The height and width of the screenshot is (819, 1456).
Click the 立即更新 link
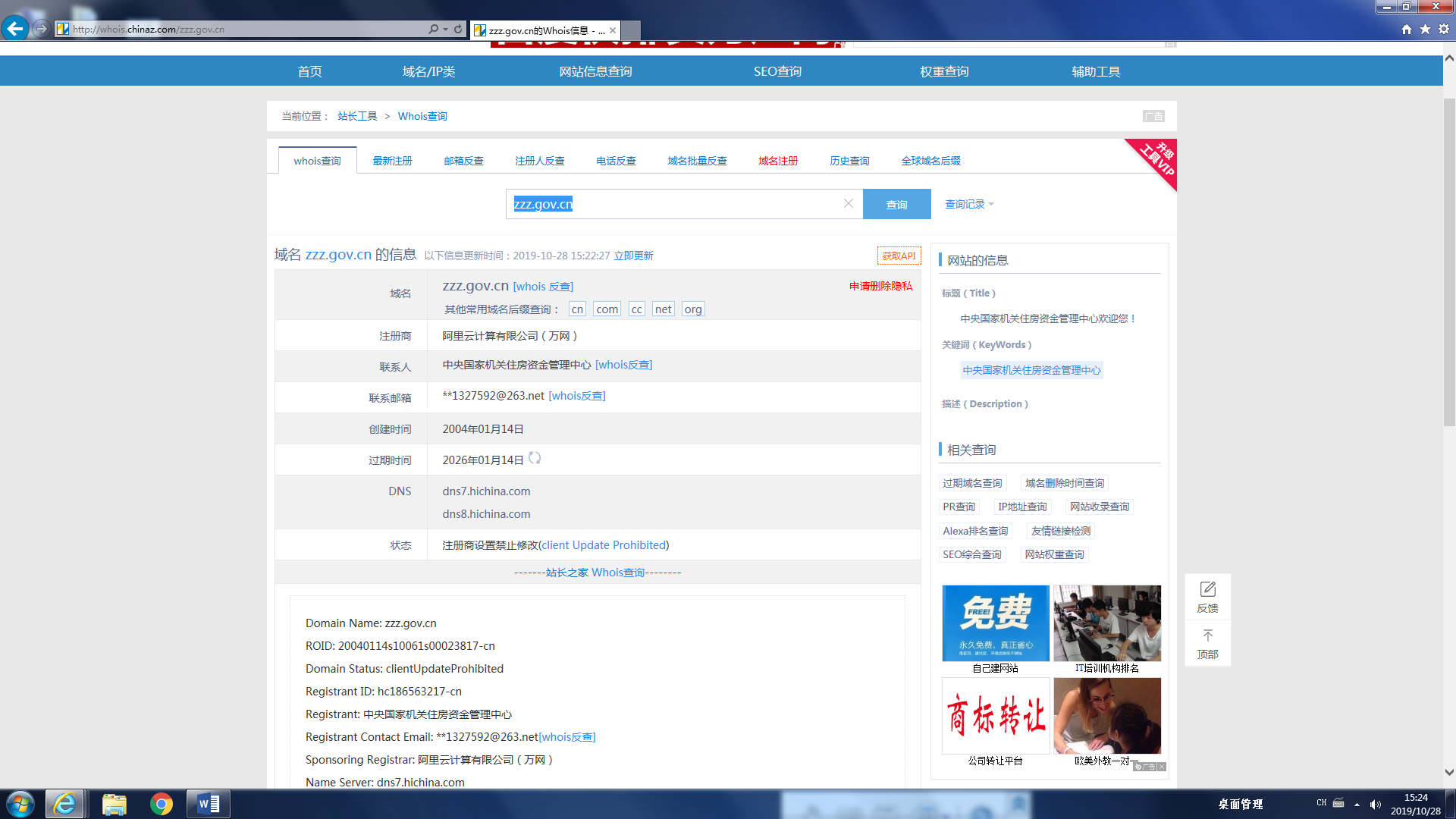[633, 256]
